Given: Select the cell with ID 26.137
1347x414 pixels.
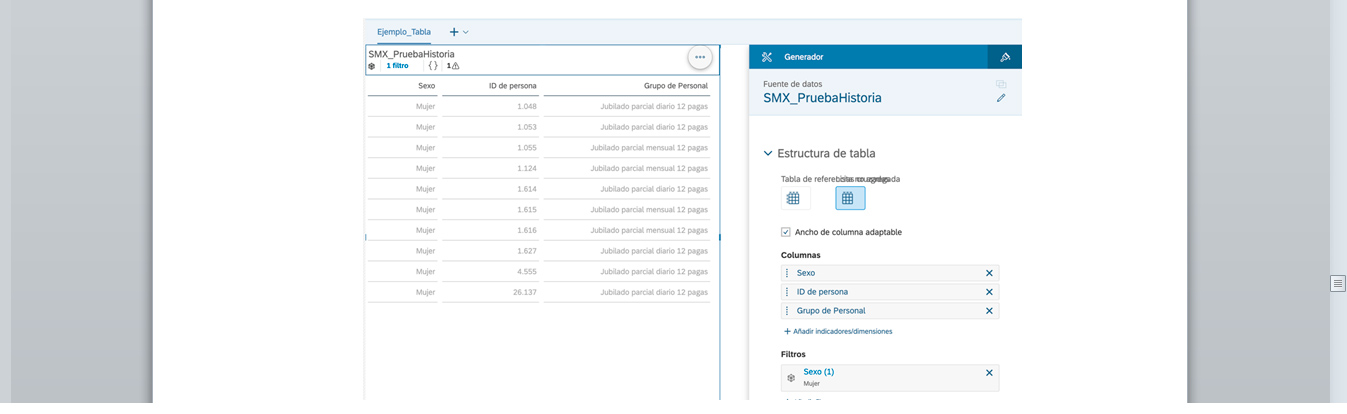Looking at the screenshot, I should (x=525, y=292).
